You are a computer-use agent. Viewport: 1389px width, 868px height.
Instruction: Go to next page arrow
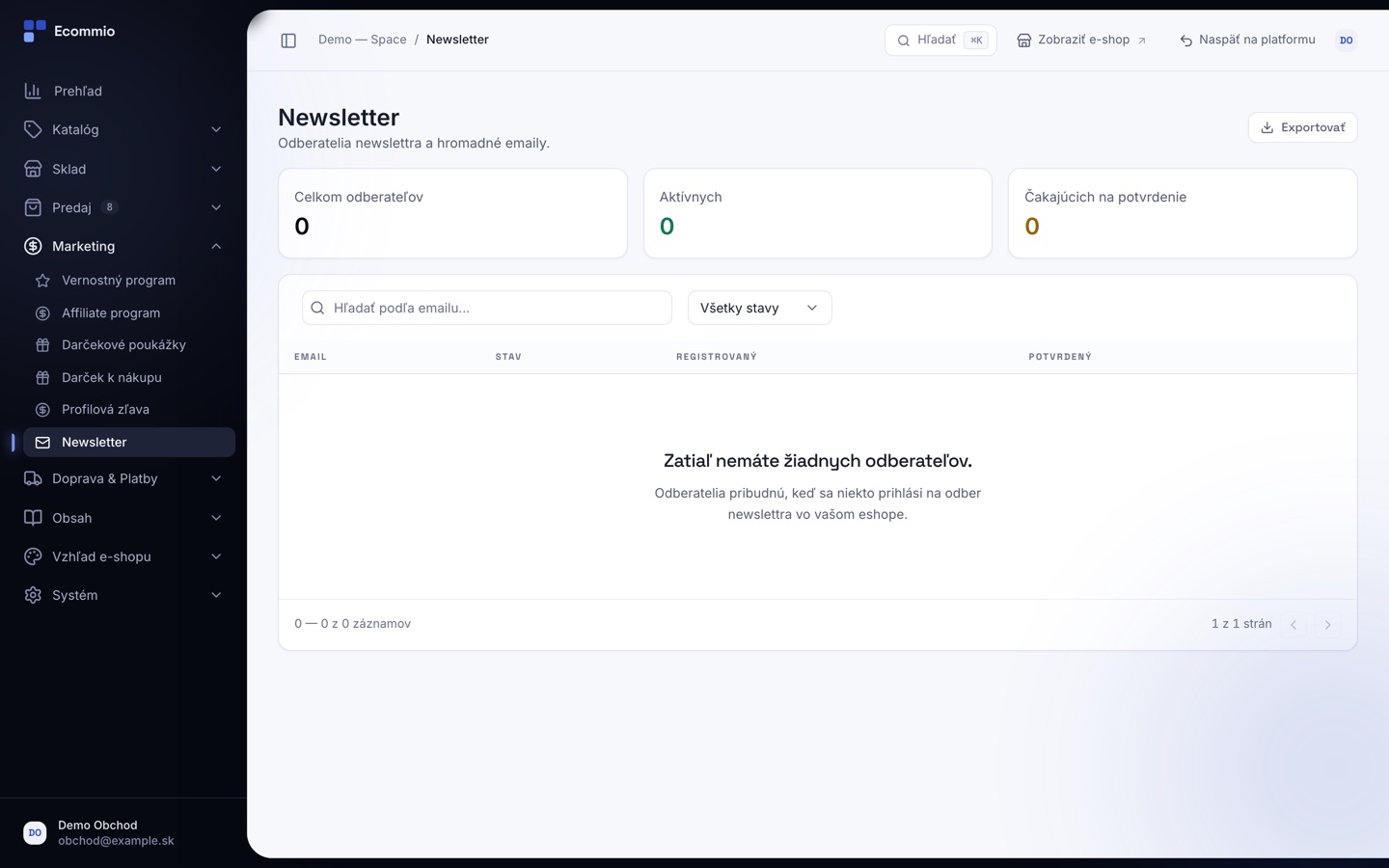point(1327,624)
